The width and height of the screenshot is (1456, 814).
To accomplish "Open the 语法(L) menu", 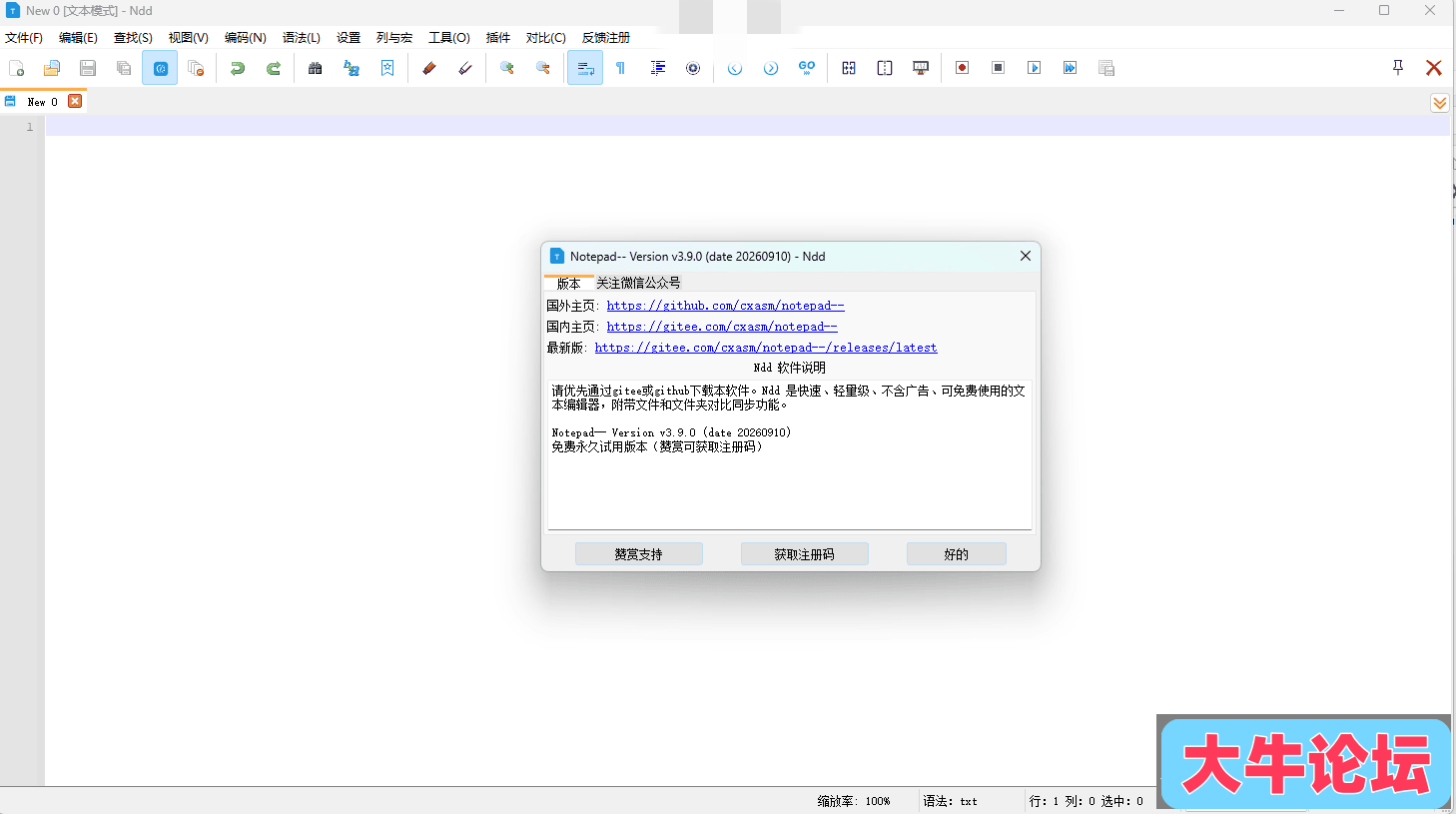I will [302, 38].
